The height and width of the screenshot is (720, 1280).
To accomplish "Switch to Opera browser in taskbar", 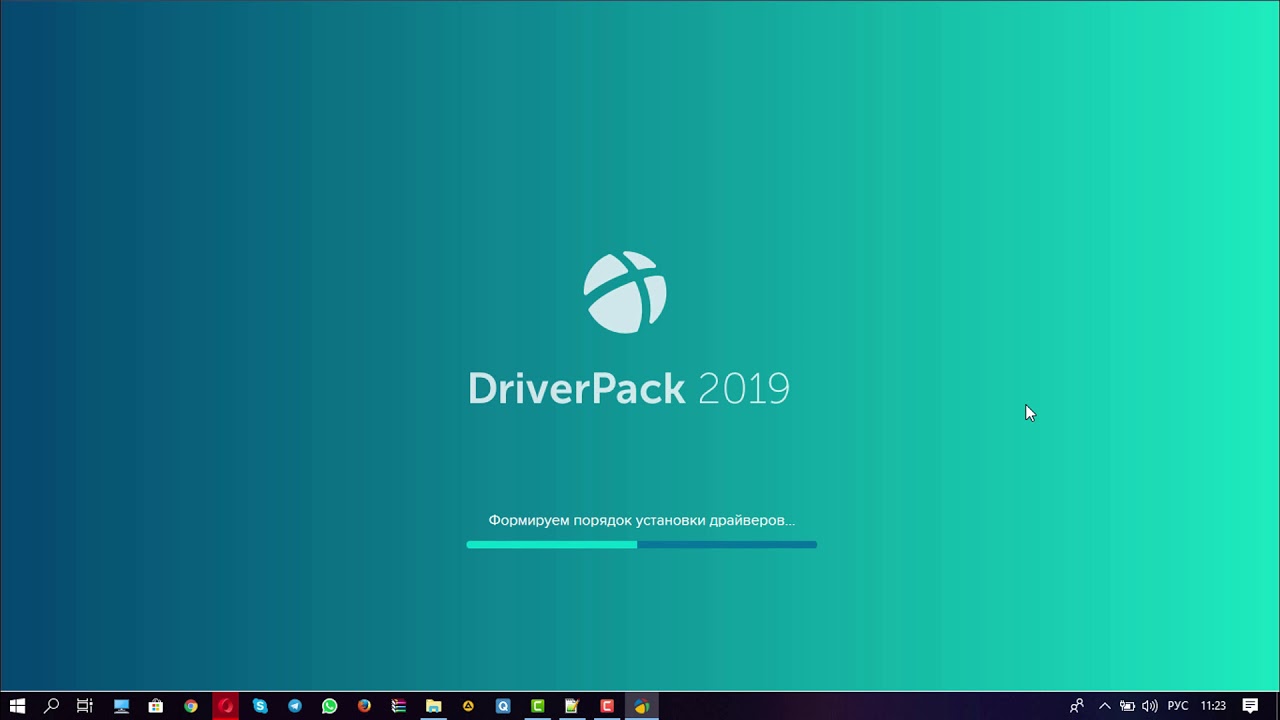I will [x=226, y=706].
